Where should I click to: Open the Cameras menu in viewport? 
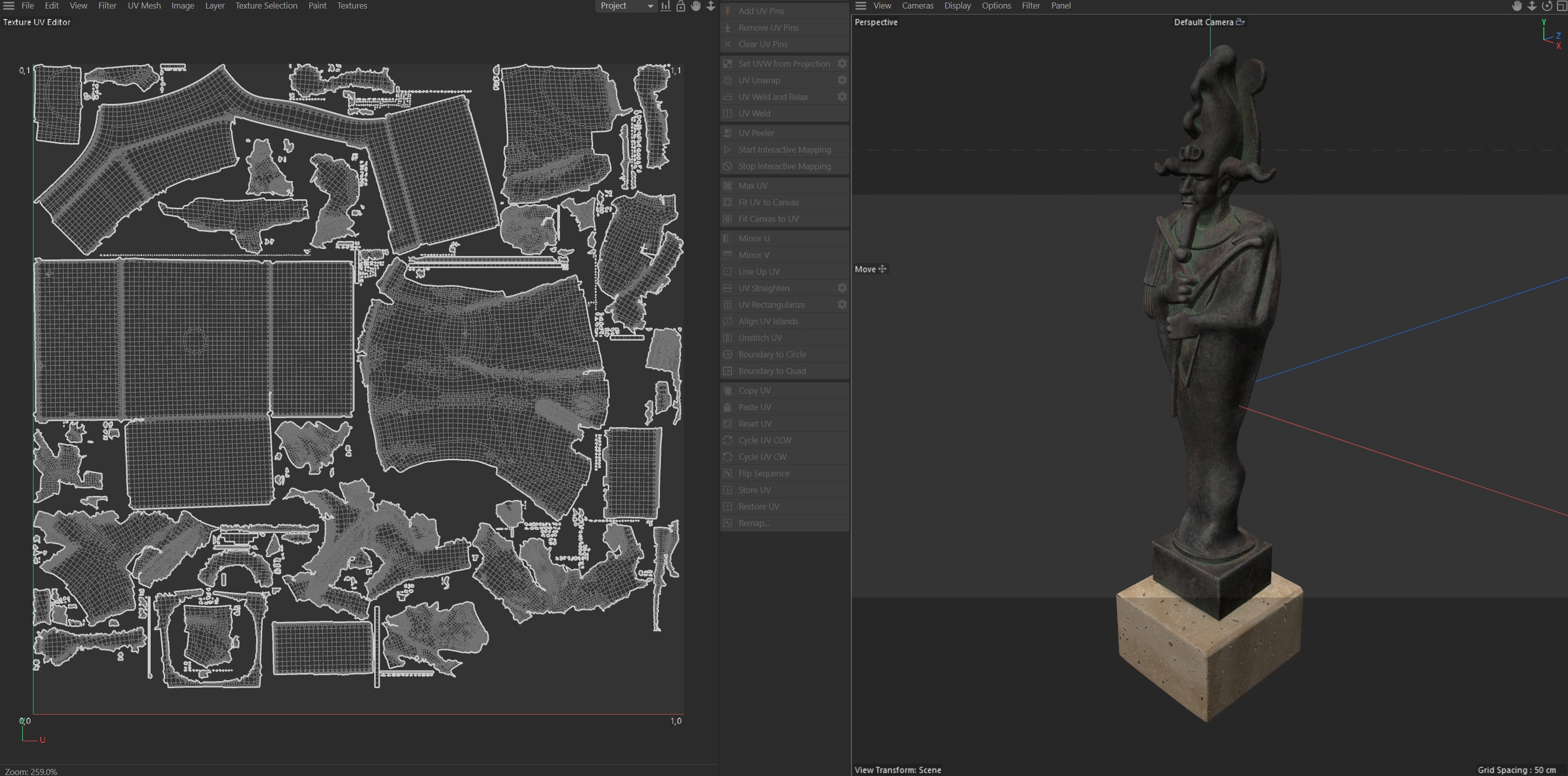click(x=917, y=6)
